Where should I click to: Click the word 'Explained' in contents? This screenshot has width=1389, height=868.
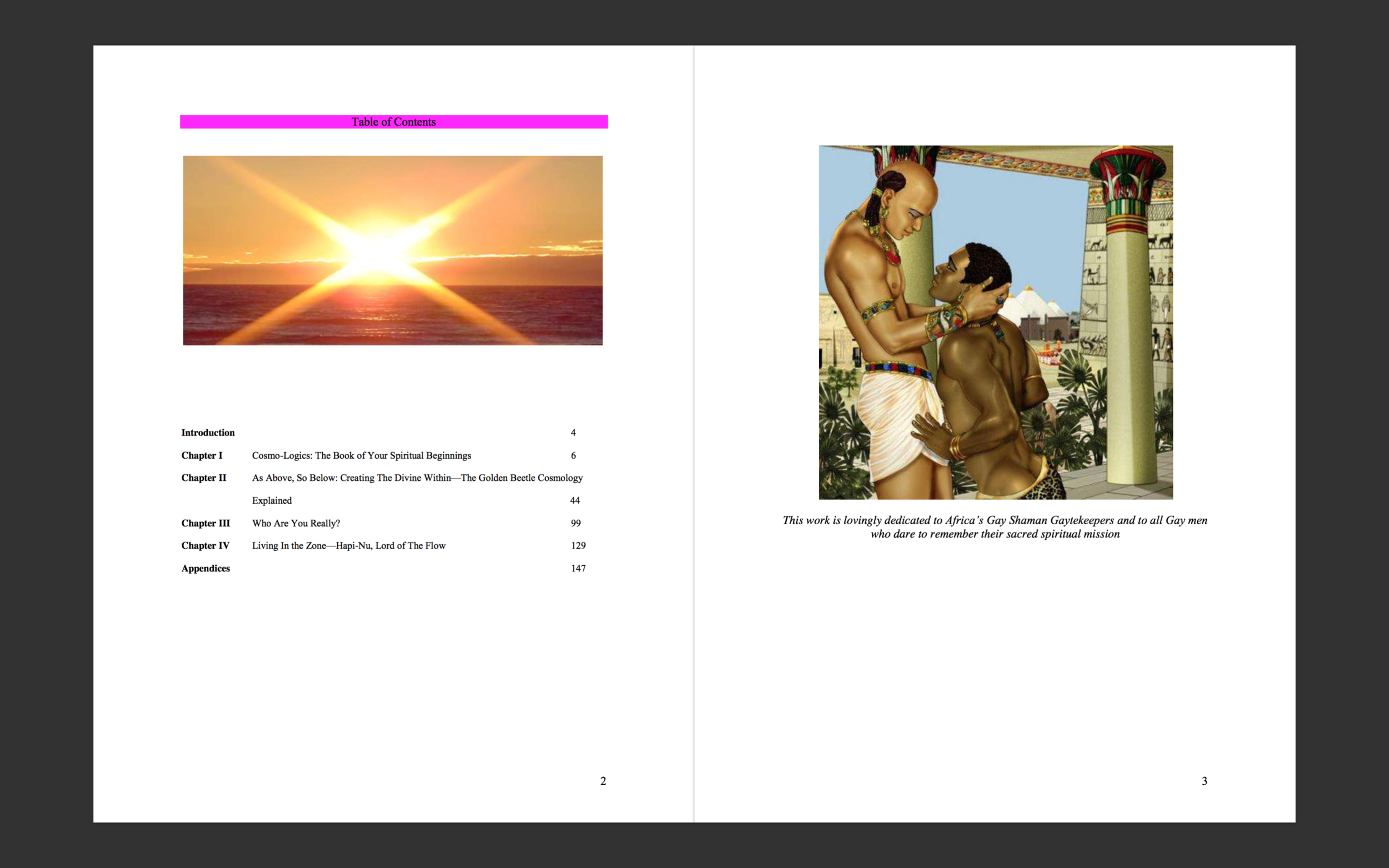click(272, 500)
